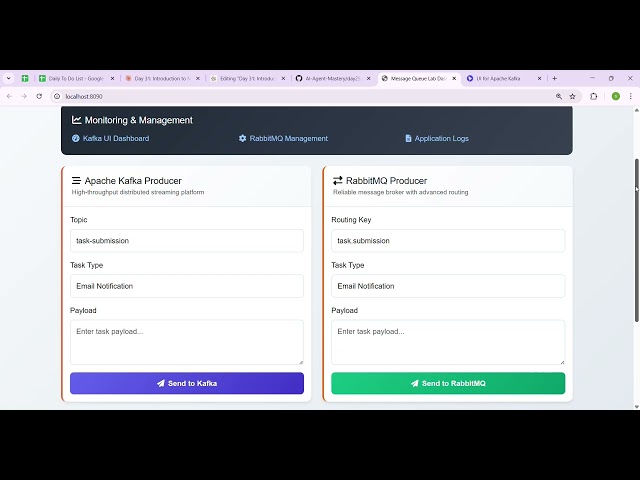Click the Monitoring & Management heading
Image resolution: width=640 pixels, height=480 pixels.
point(139,120)
